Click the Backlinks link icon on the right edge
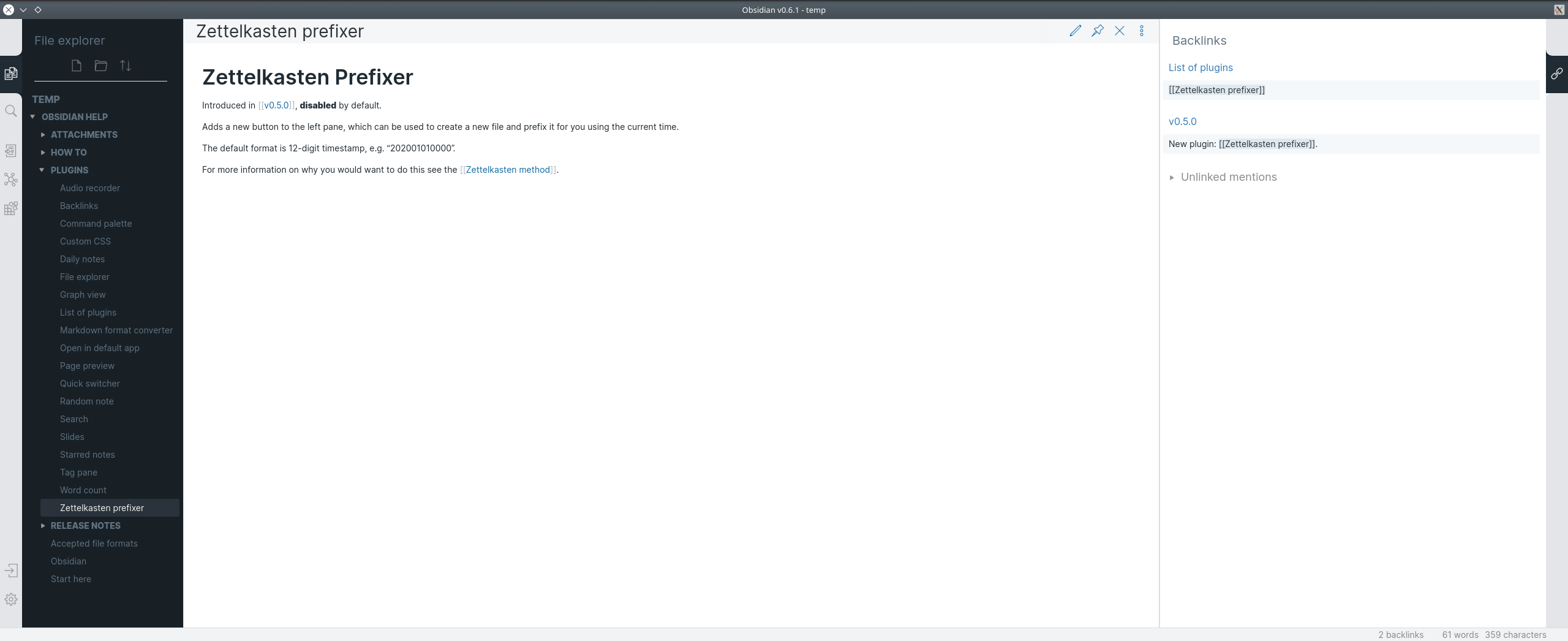Image resolution: width=1568 pixels, height=641 pixels. pos(1557,74)
